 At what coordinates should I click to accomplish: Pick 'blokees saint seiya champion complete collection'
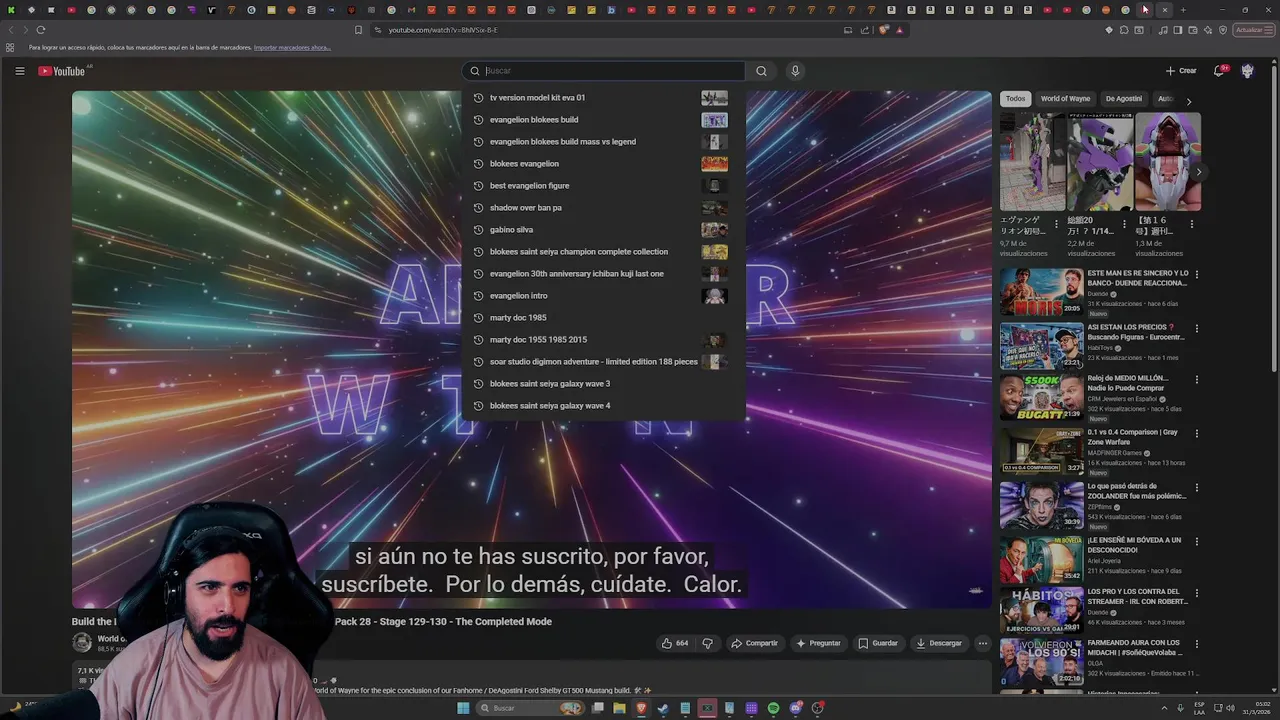[x=604, y=252]
